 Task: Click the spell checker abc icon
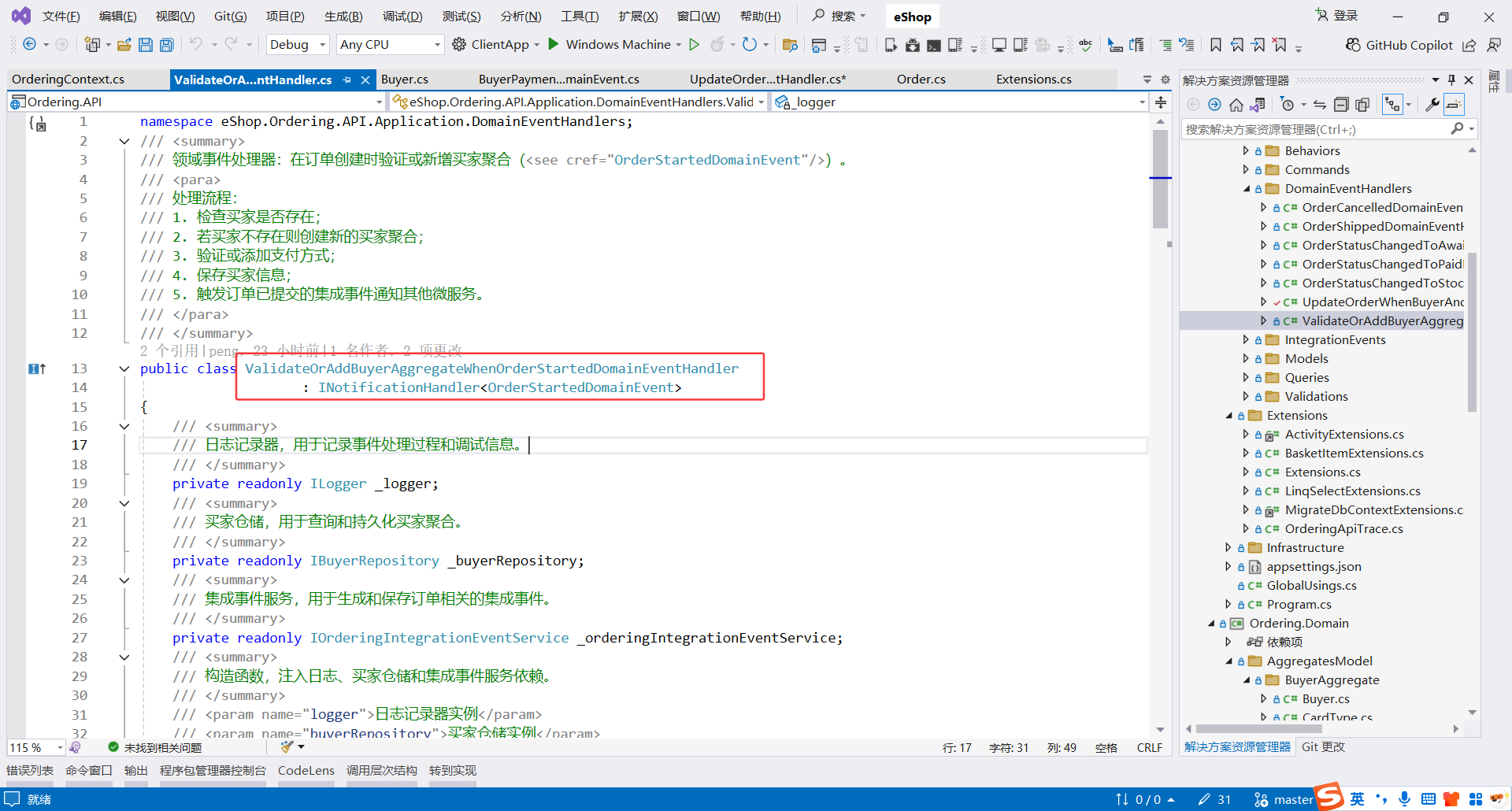[x=1085, y=45]
